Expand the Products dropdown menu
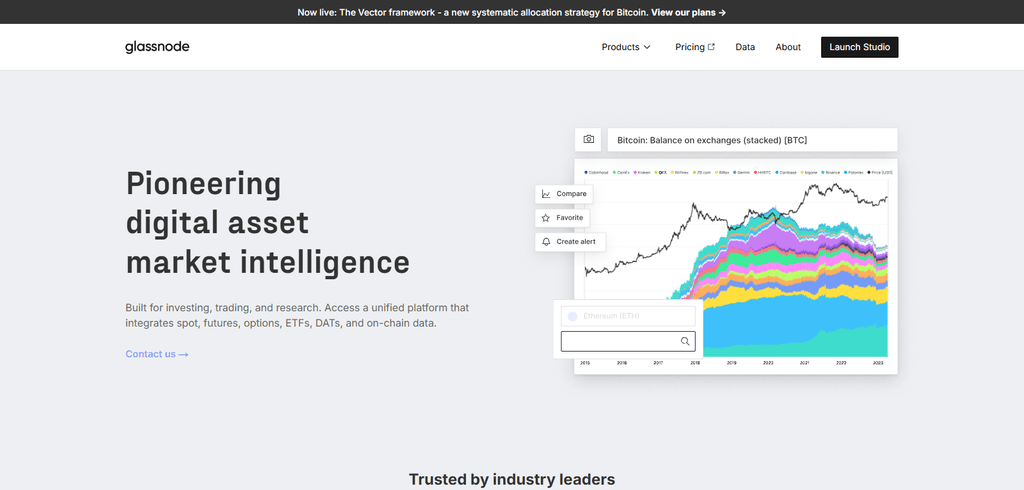 [626, 47]
